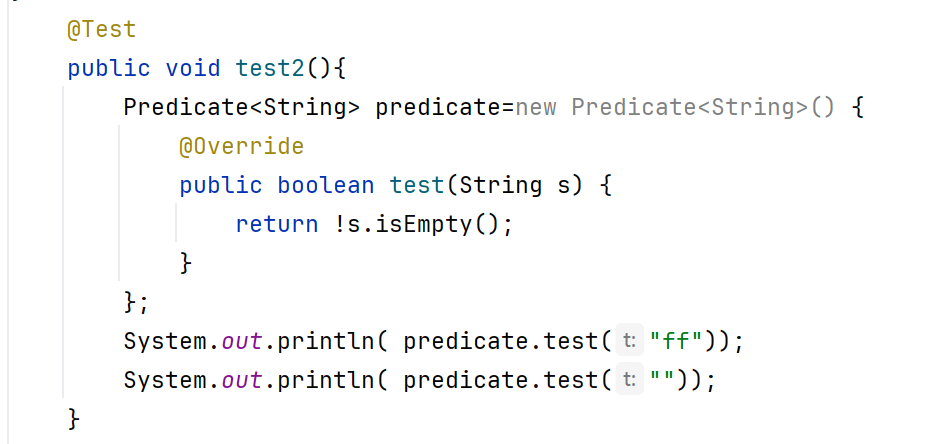Click the empty string literal ""
Screen dimensions: 930x444
pyautogui.click(x=662, y=380)
